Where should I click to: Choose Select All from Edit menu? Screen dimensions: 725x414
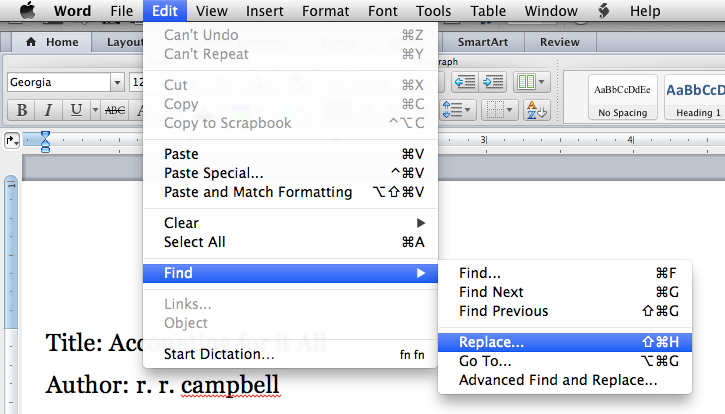(290, 242)
